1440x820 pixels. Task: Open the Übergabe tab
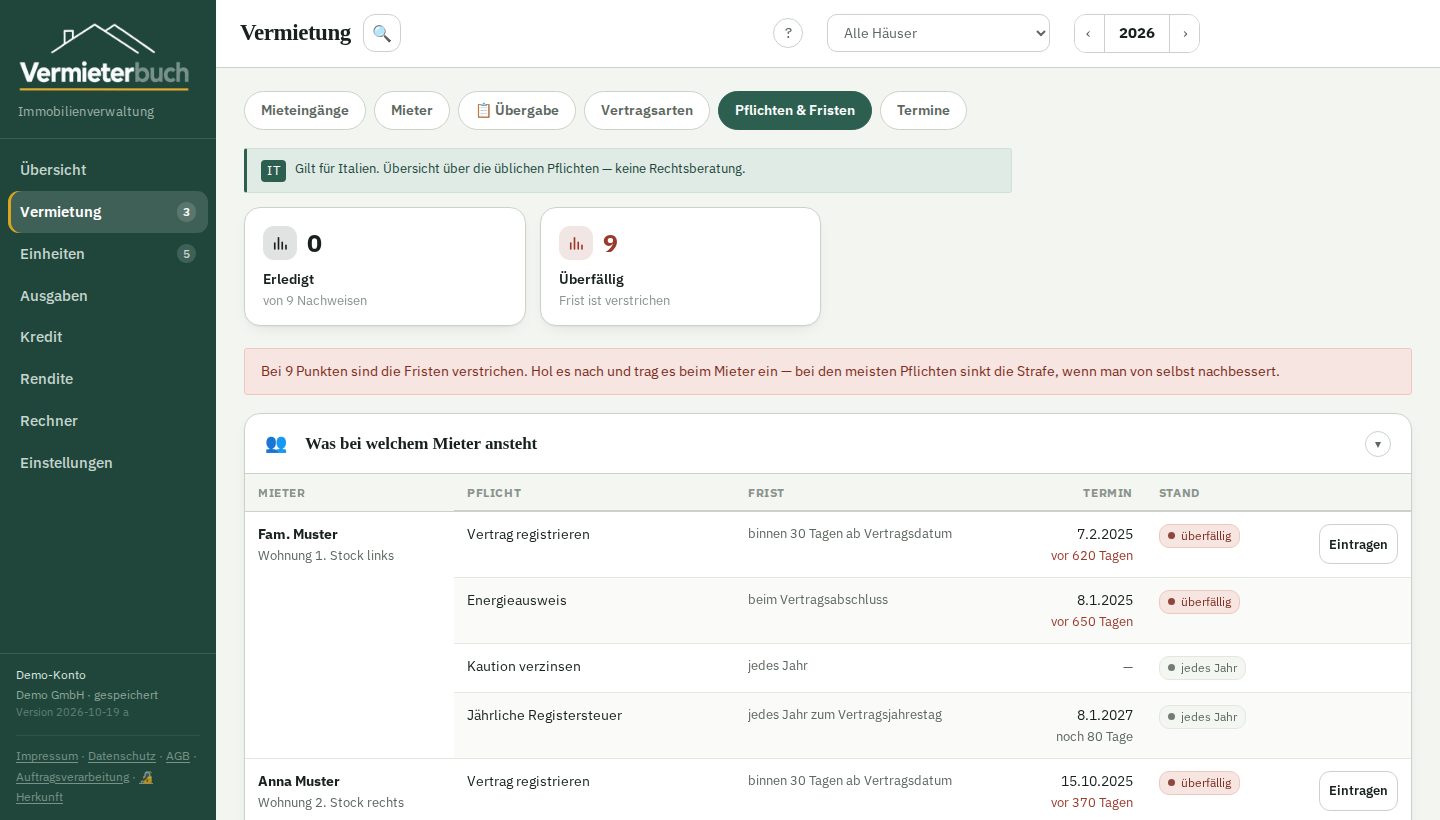(517, 110)
